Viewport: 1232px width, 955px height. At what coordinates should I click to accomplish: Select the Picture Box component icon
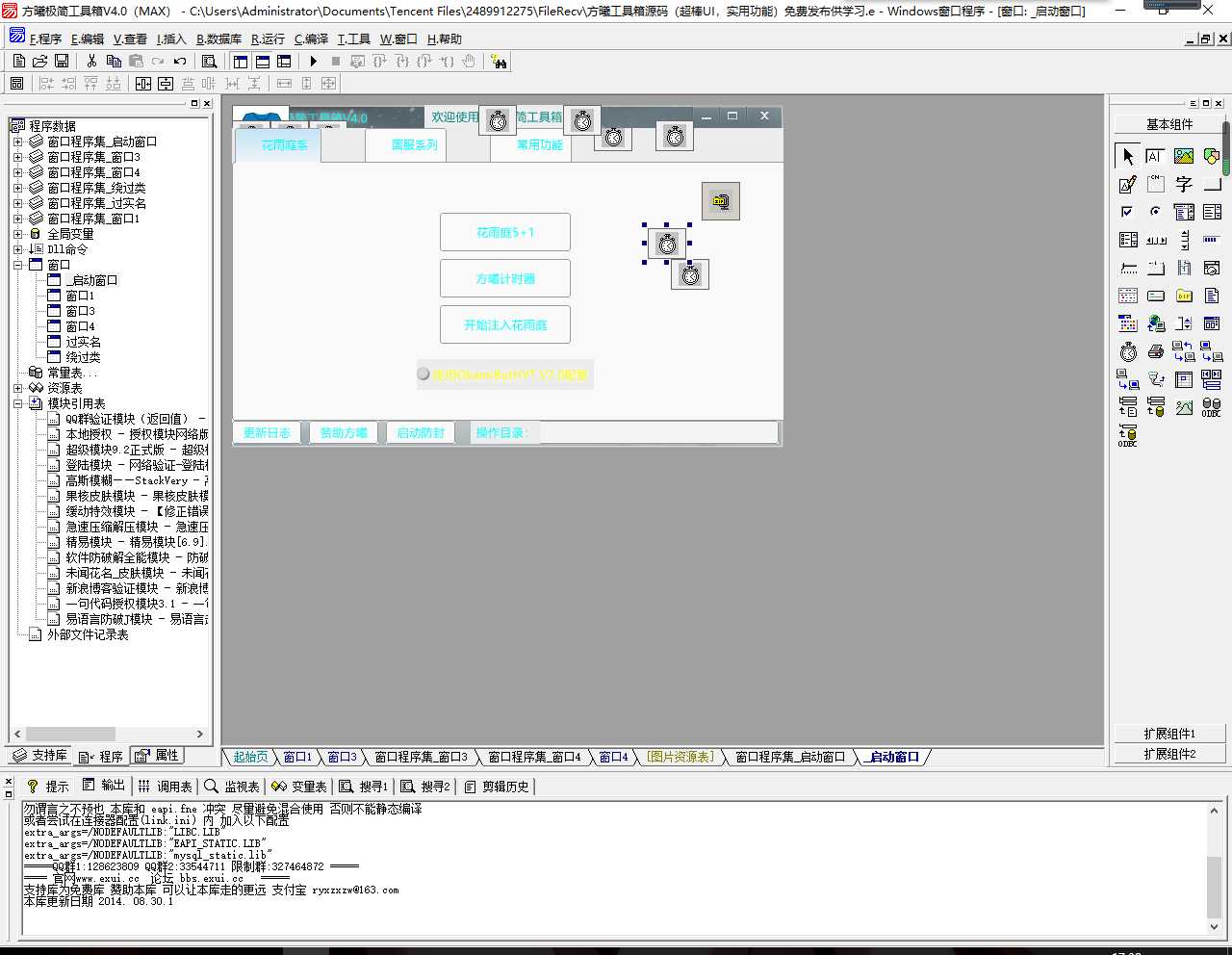[1184, 156]
